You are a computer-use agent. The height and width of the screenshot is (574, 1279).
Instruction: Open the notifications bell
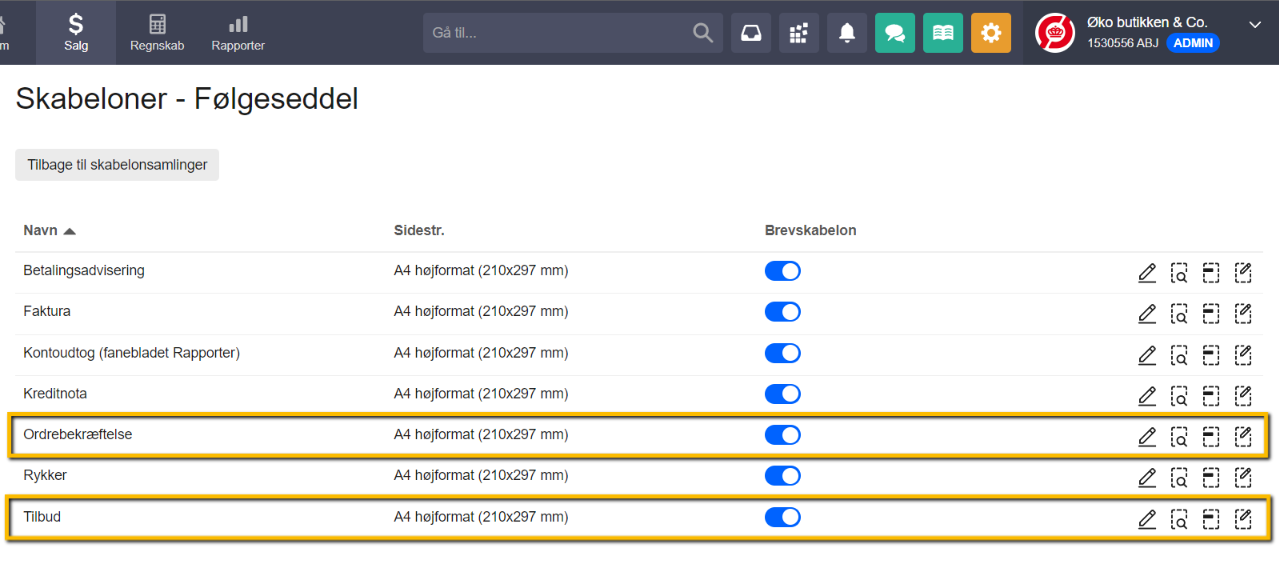(x=847, y=33)
